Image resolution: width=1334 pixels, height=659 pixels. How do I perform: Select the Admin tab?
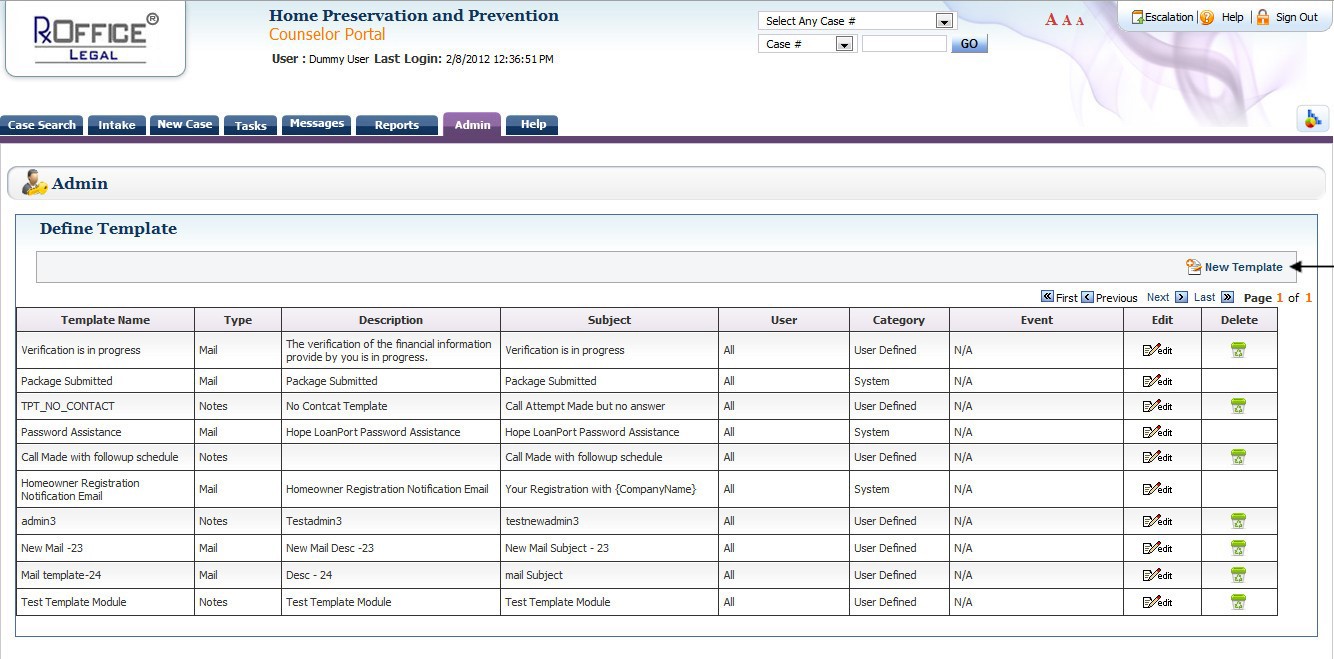[472, 124]
